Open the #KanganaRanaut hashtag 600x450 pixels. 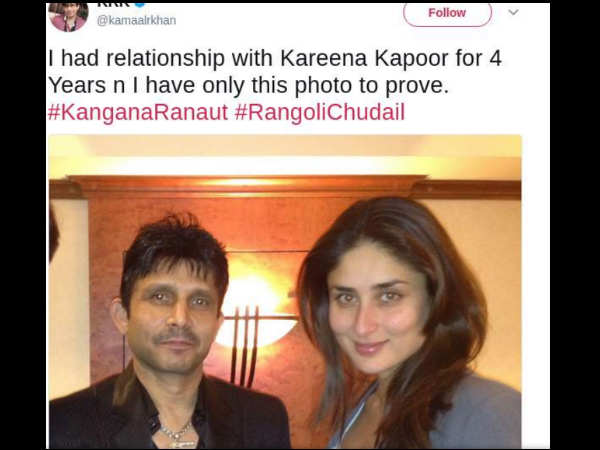click(x=138, y=112)
